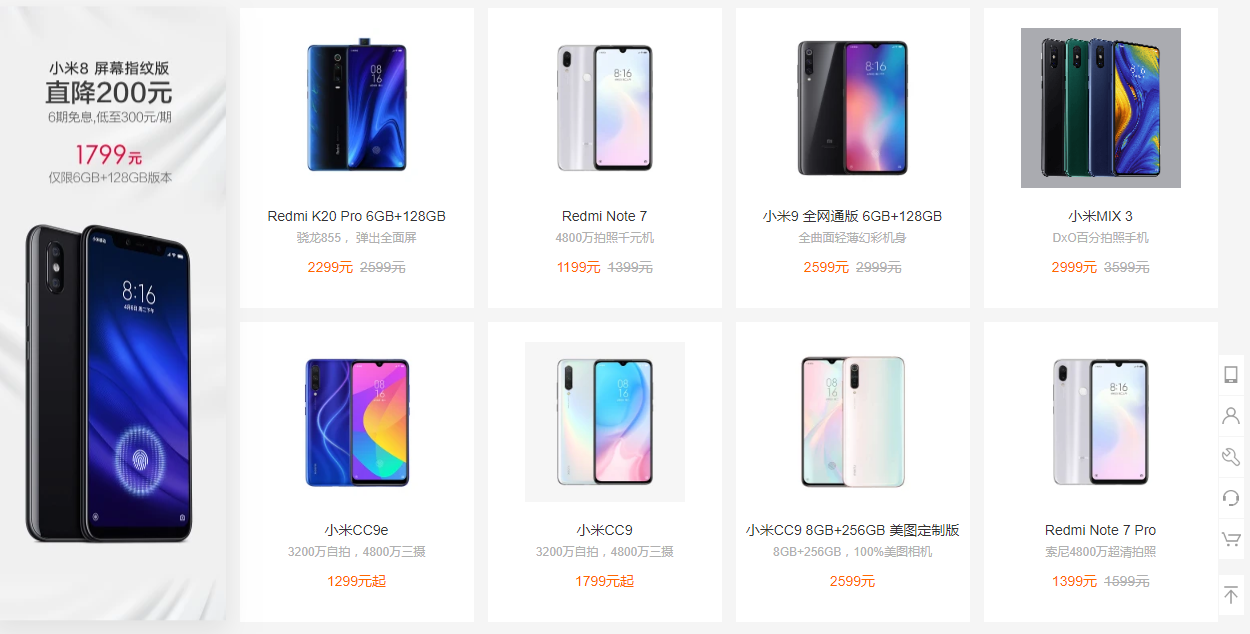Open the Redmi Note 7 Pro image
1250x634 pixels.
(x=1101, y=422)
